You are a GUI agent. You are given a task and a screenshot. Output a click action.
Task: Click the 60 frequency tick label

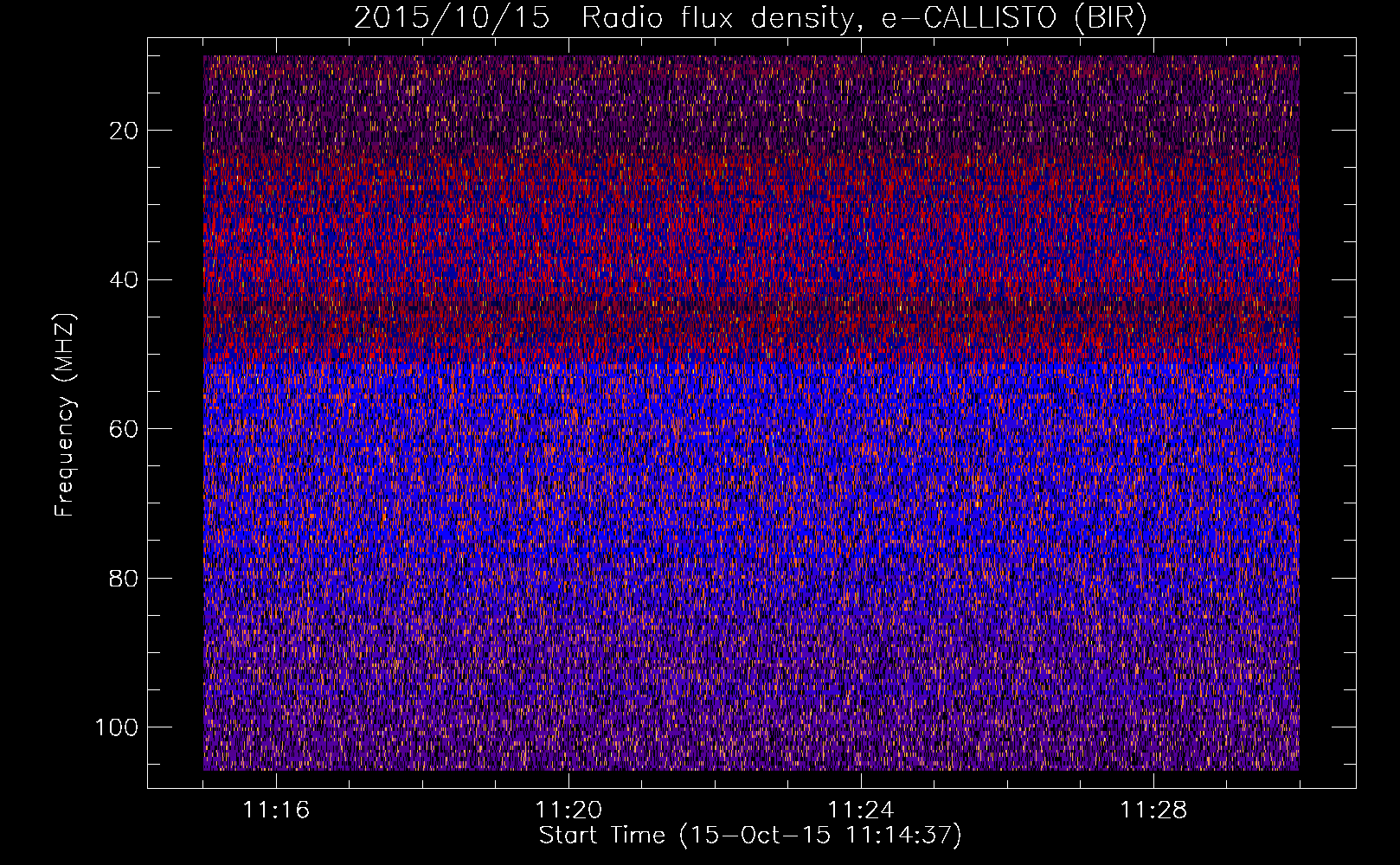click(x=125, y=429)
